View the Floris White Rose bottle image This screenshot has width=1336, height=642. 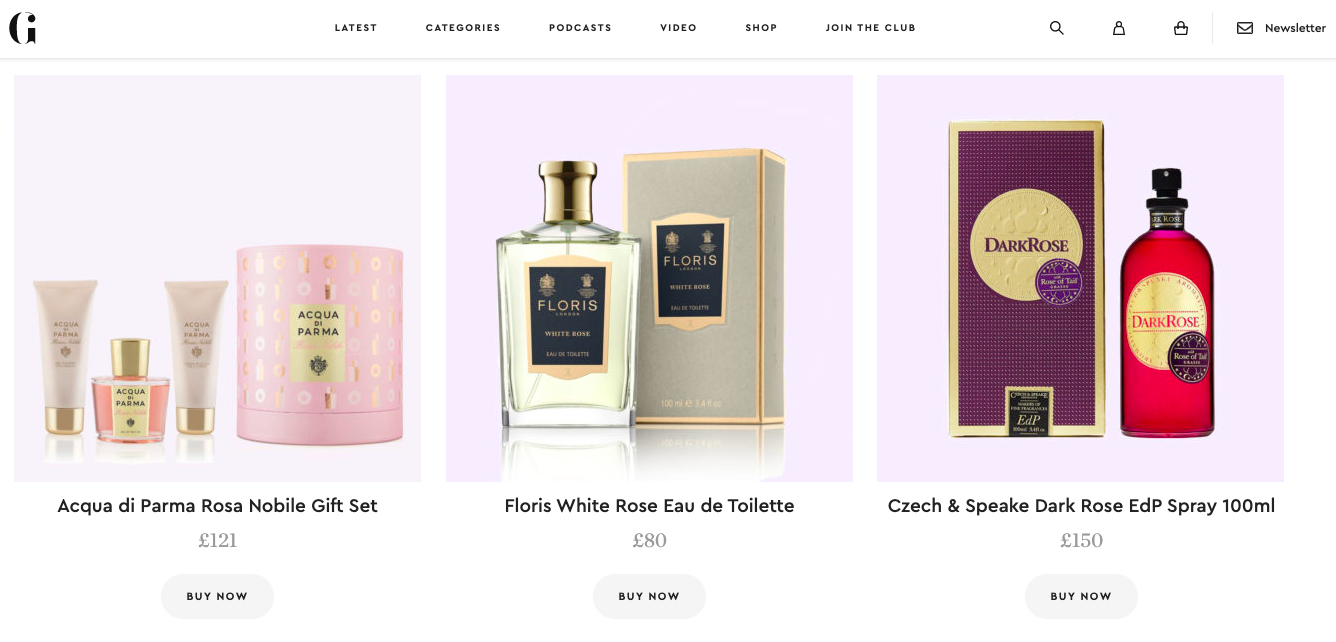point(649,278)
